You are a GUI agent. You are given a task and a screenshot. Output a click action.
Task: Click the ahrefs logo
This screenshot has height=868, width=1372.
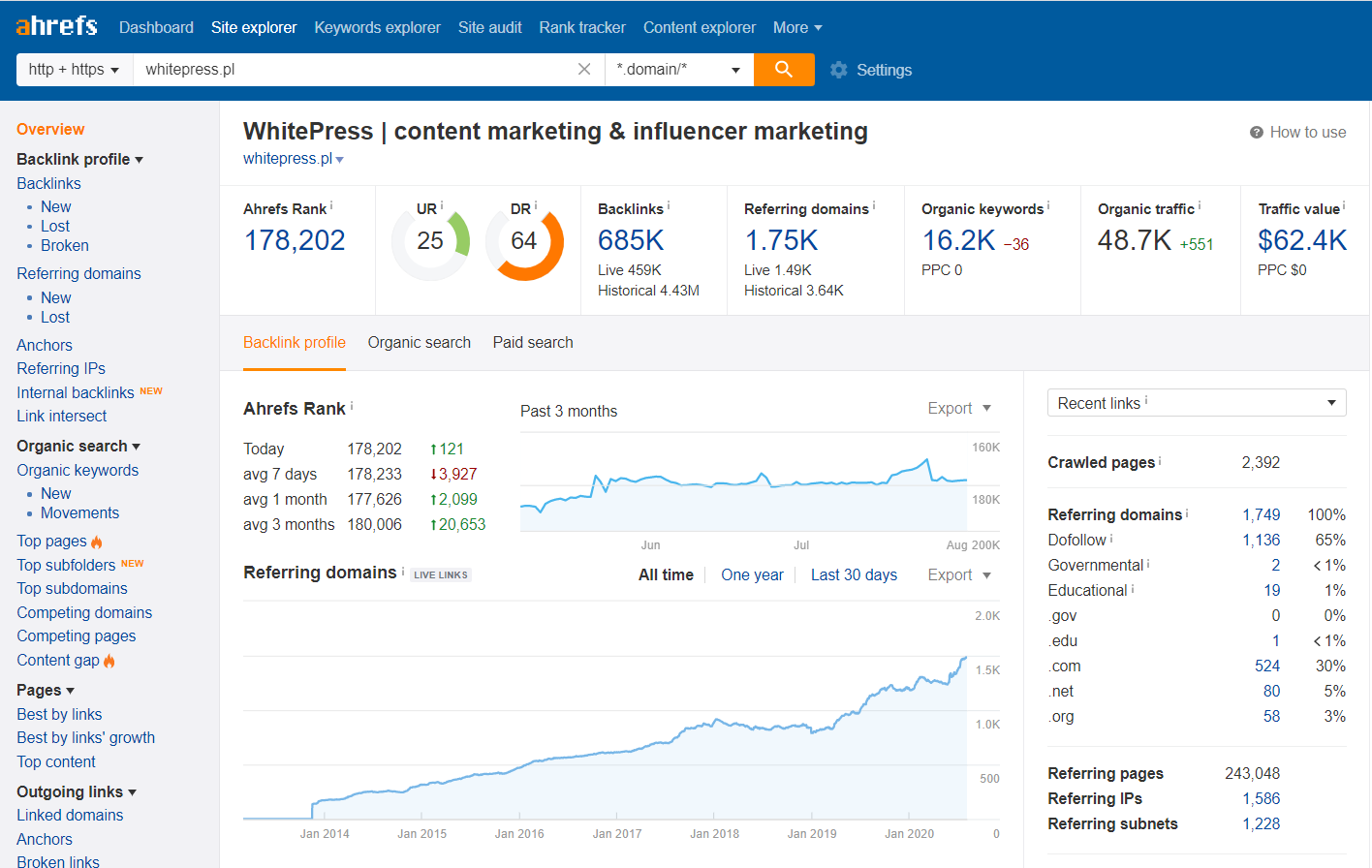tap(56, 26)
